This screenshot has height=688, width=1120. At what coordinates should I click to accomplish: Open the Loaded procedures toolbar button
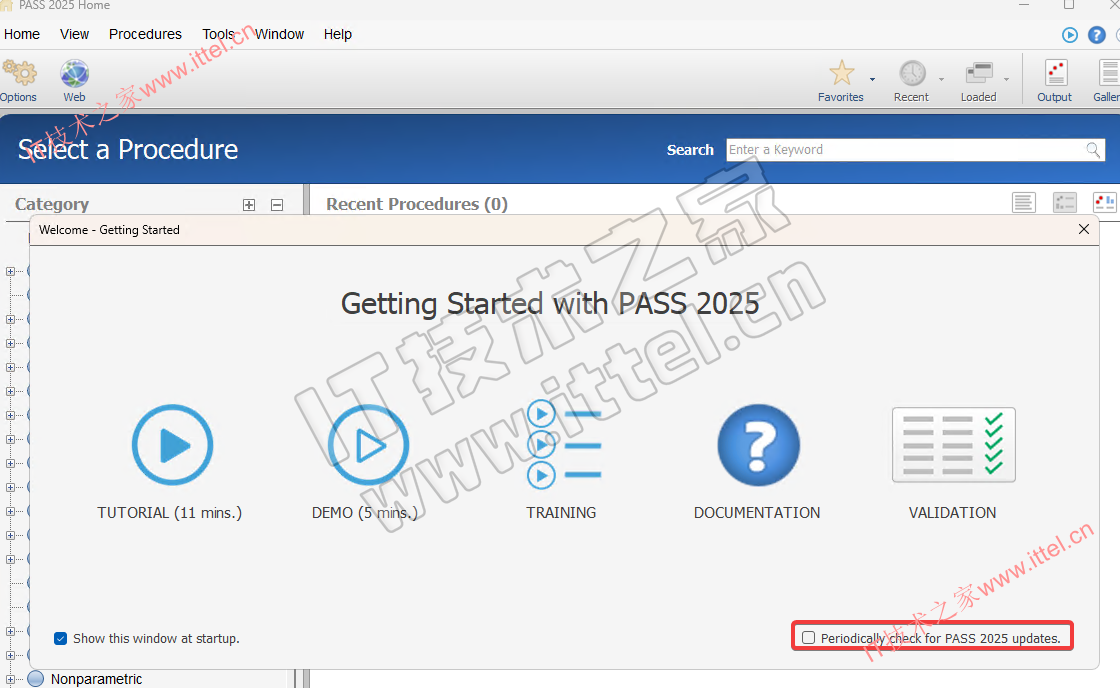[979, 81]
